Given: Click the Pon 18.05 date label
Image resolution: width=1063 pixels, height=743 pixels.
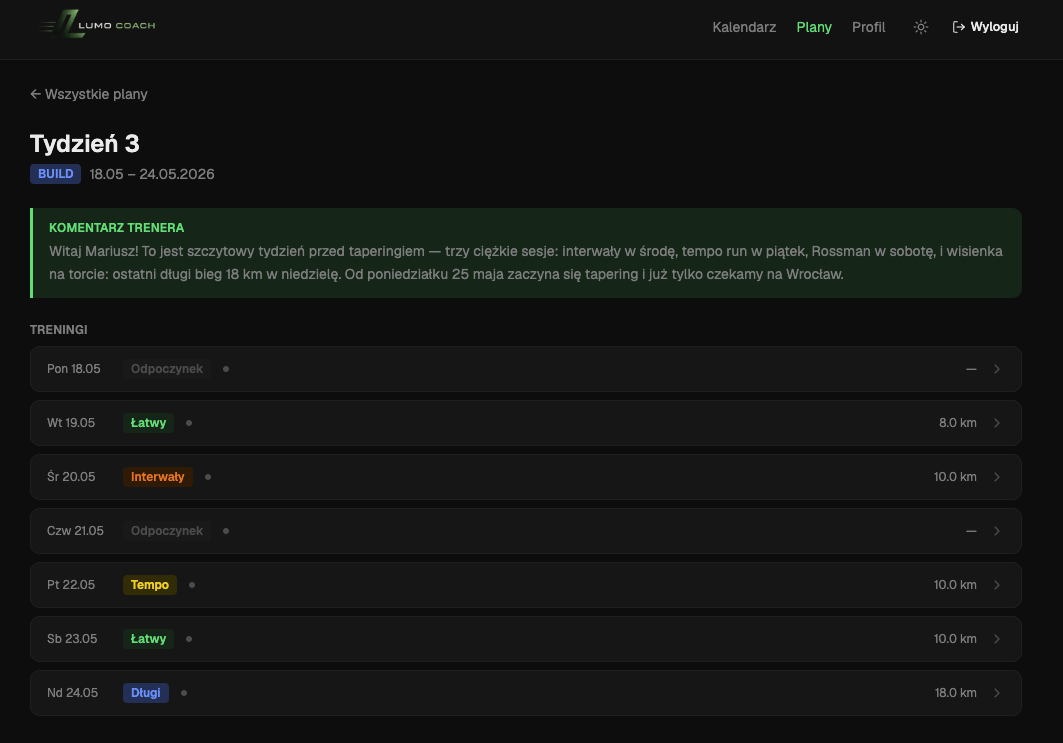Looking at the screenshot, I should coord(73,369).
